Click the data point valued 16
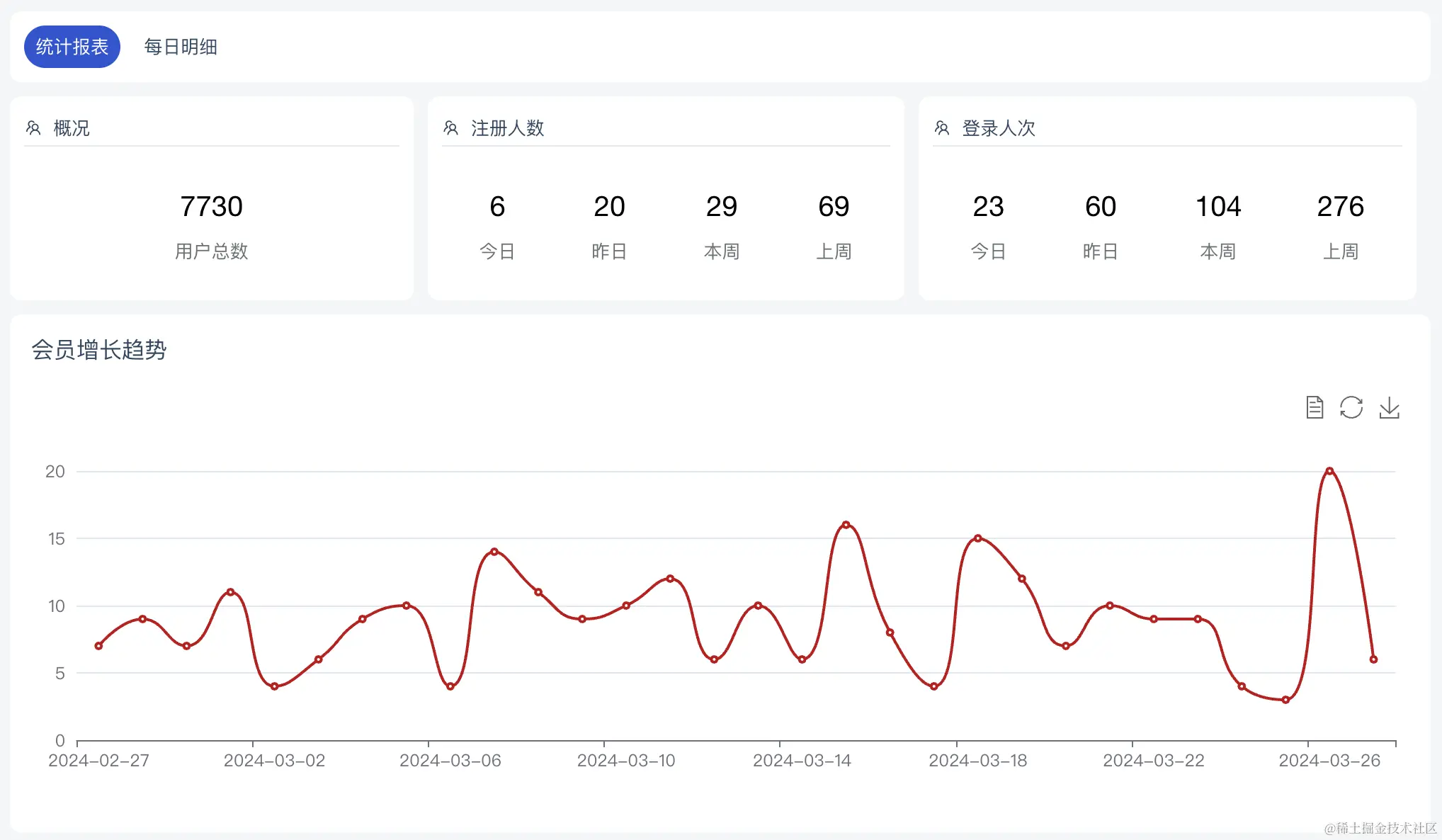This screenshot has width=1442, height=840. coord(846,525)
